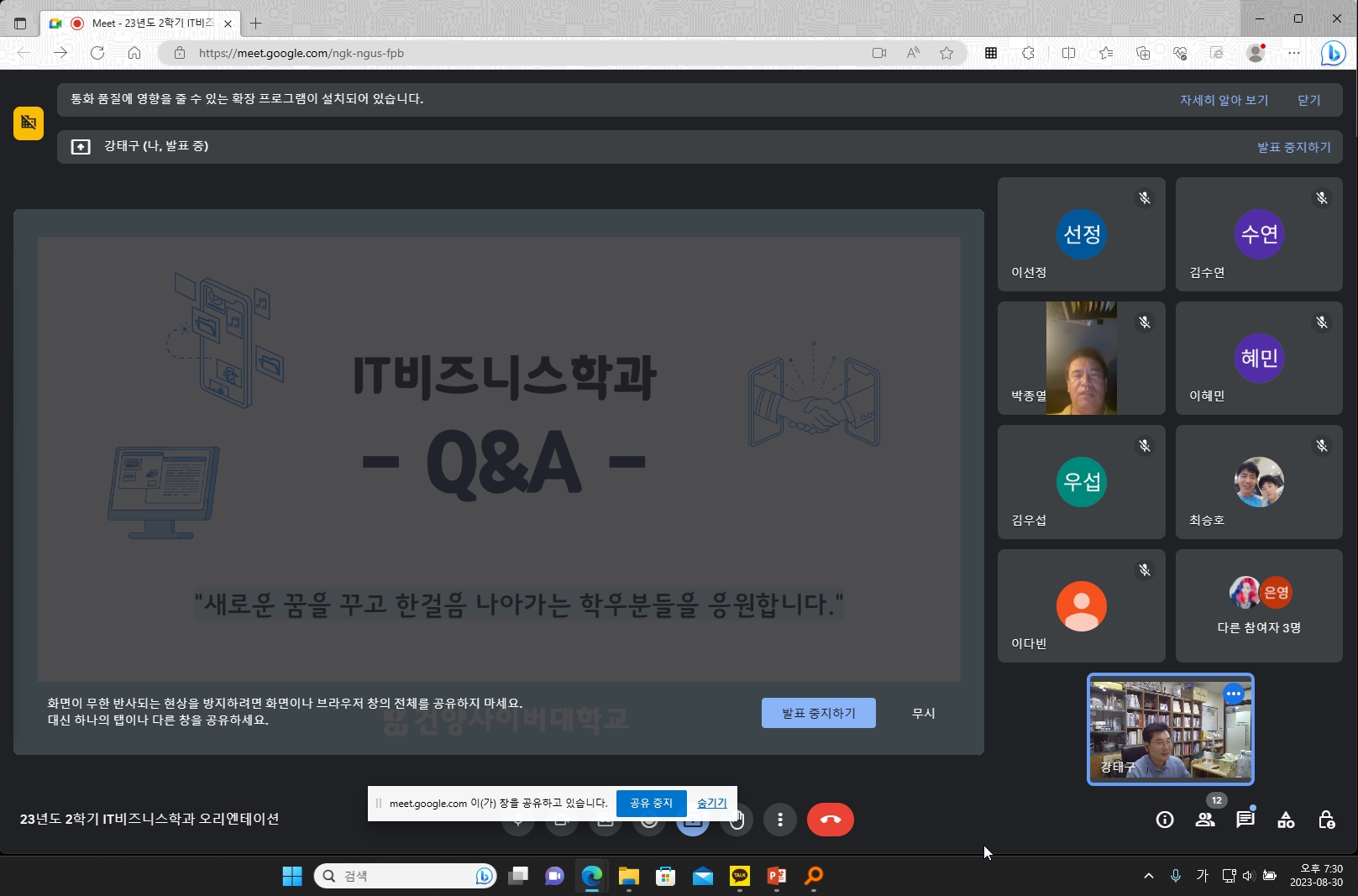
Task: Click the red leave call button
Action: point(830,820)
